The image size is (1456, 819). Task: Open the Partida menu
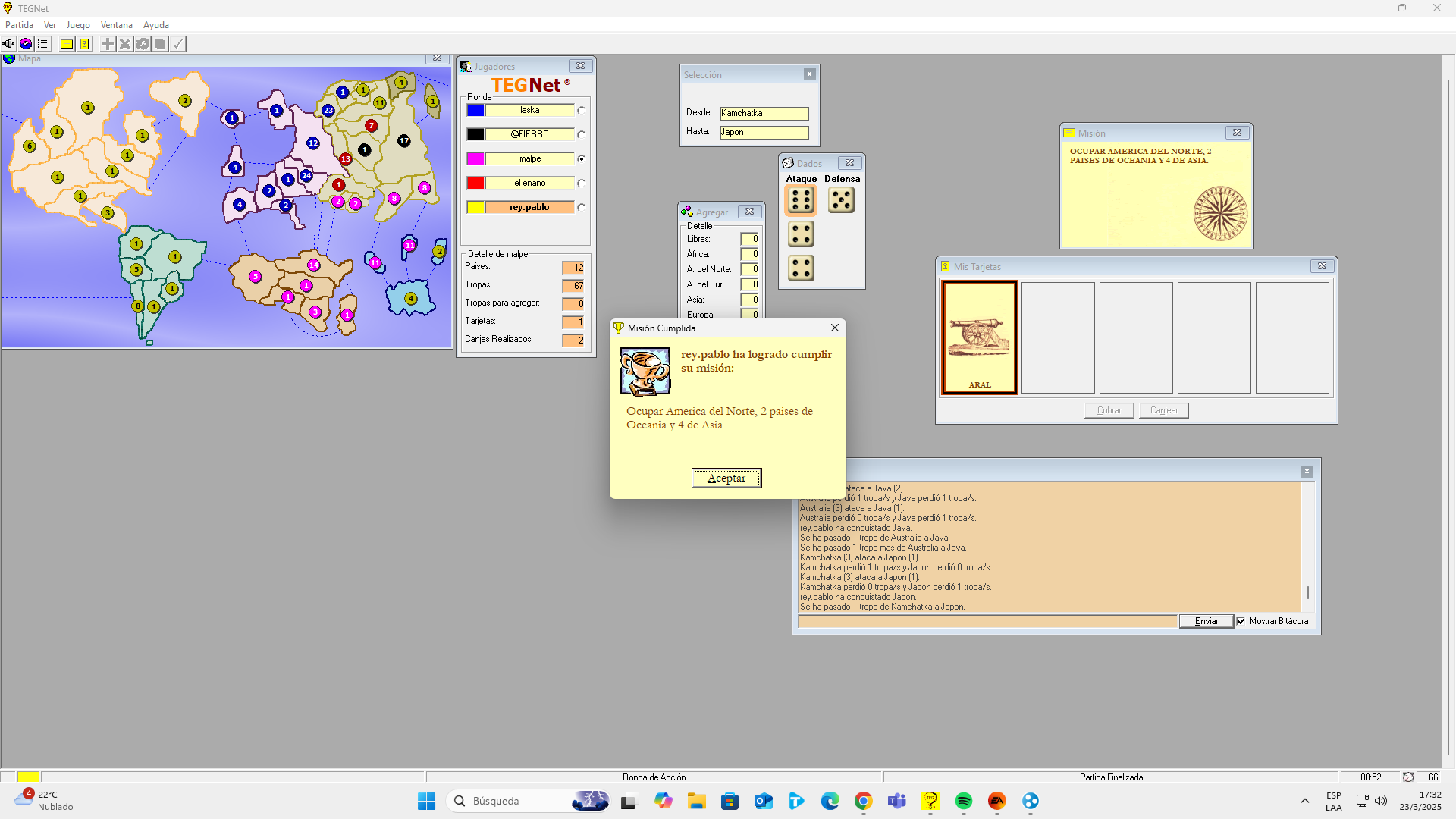pos(19,25)
